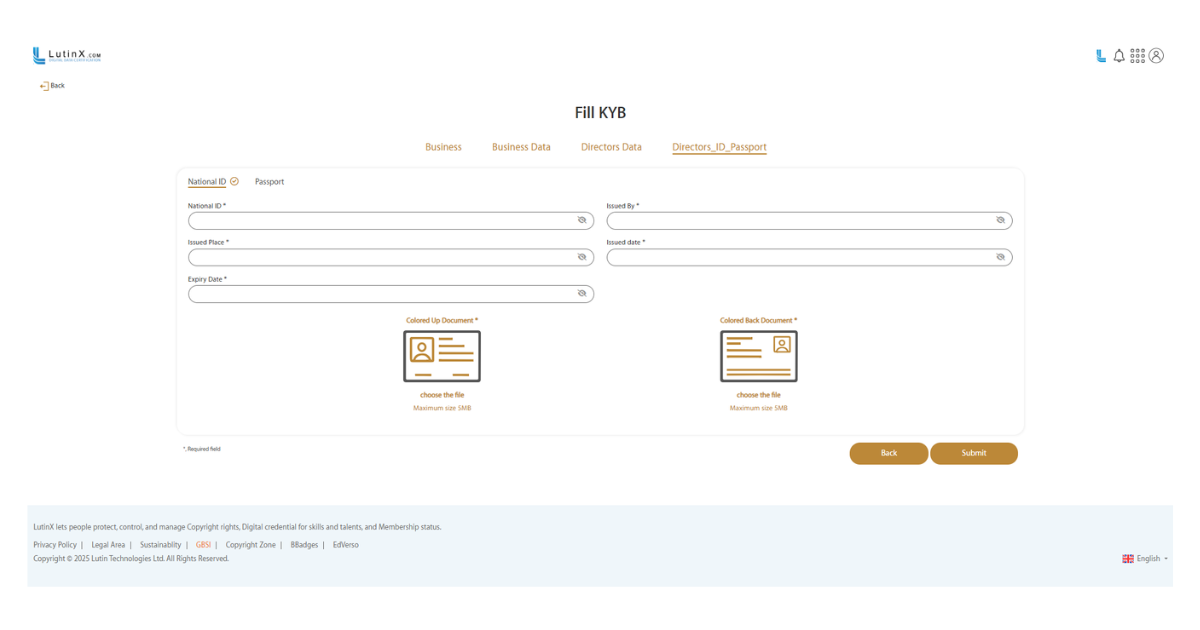Open the notifications bell icon
1200x630 pixels.
click(x=1119, y=56)
